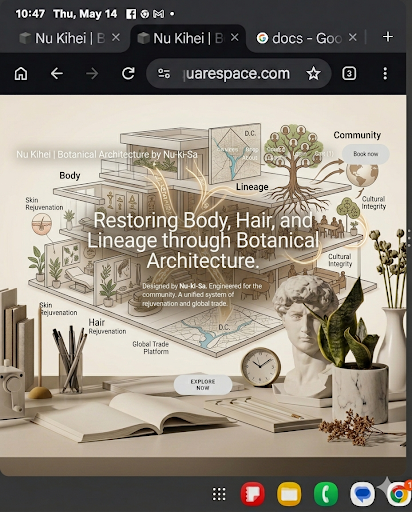Open the tab switcher showing 3 tabs
The height and width of the screenshot is (512, 412).
(x=349, y=73)
